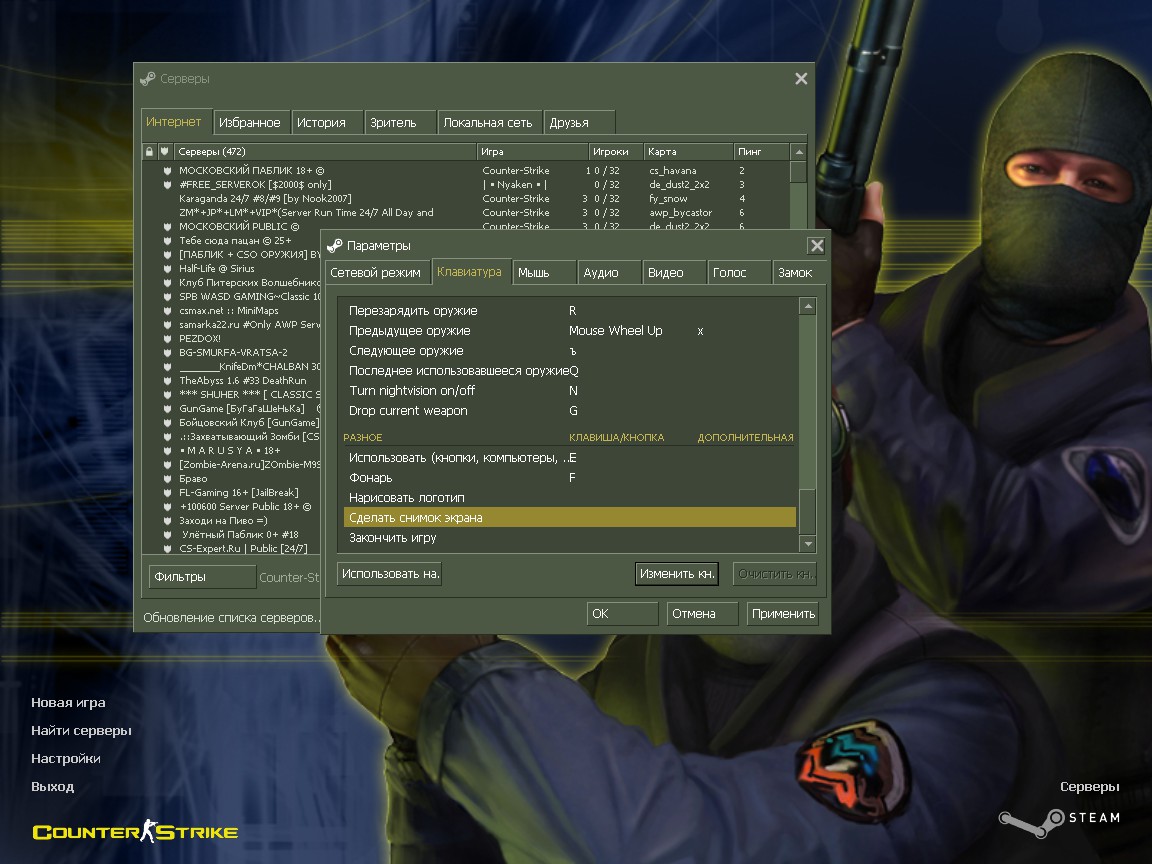Open the История tab
Image resolution: width=1152 pixels, height=864 pixels.
[327, 123]
